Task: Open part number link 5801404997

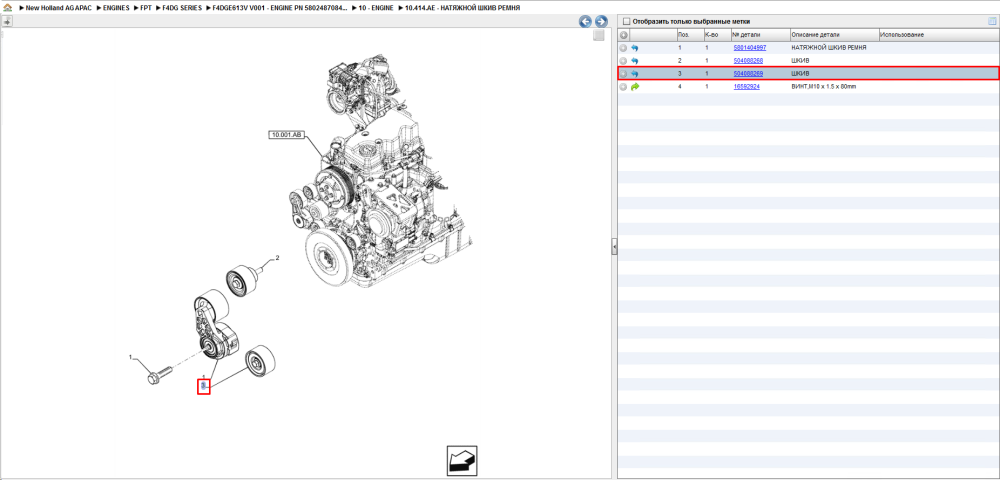Action: pyautogui.click(x=749, y=48)
